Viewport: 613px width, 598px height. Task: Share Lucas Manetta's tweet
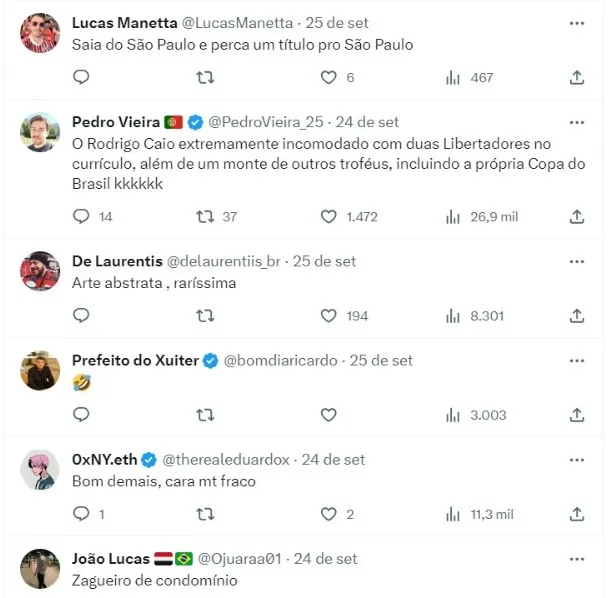(577, 77)
